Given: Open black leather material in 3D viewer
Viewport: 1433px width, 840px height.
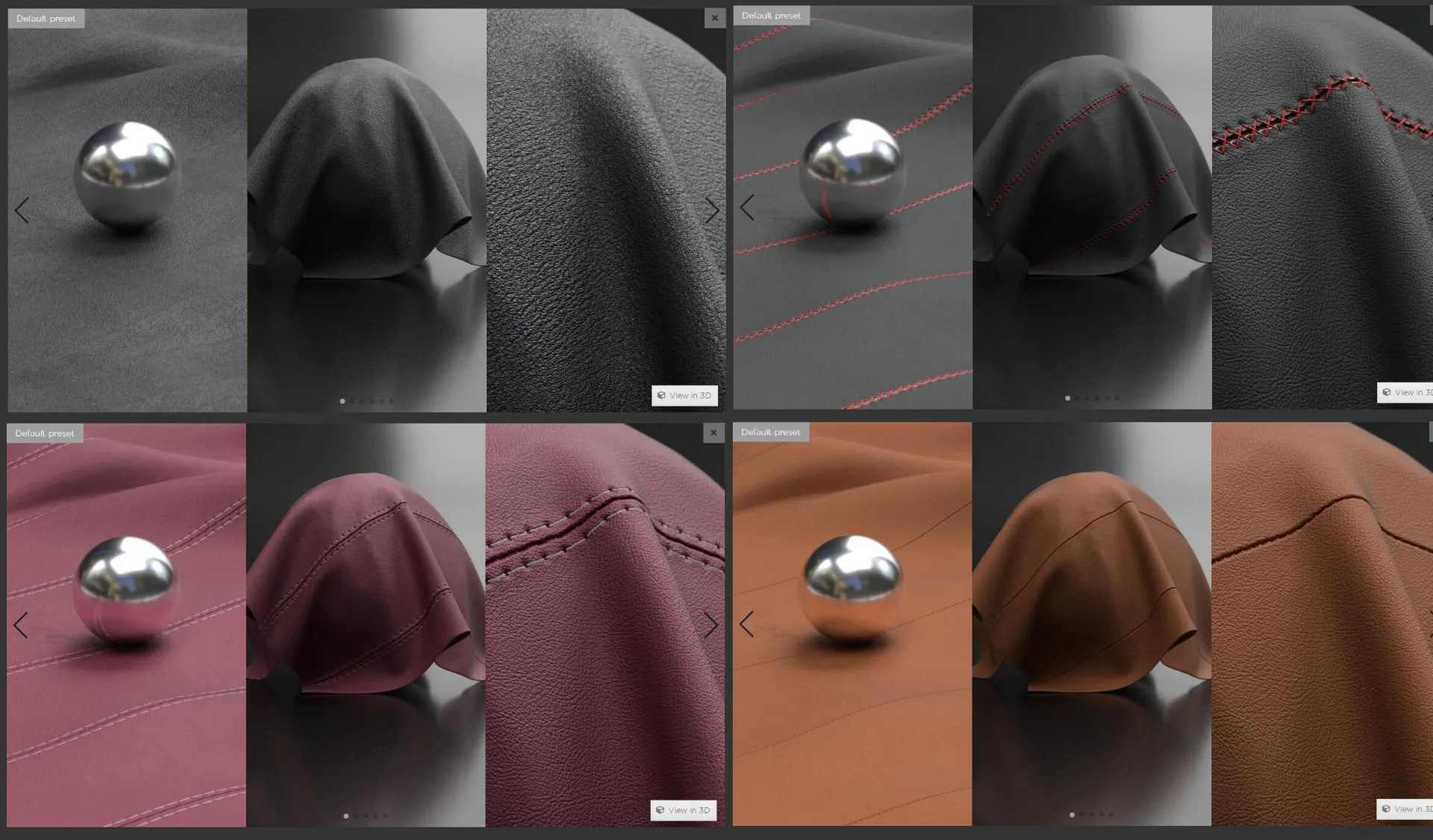Looking at the screenshot, I should tap(684, 395).
